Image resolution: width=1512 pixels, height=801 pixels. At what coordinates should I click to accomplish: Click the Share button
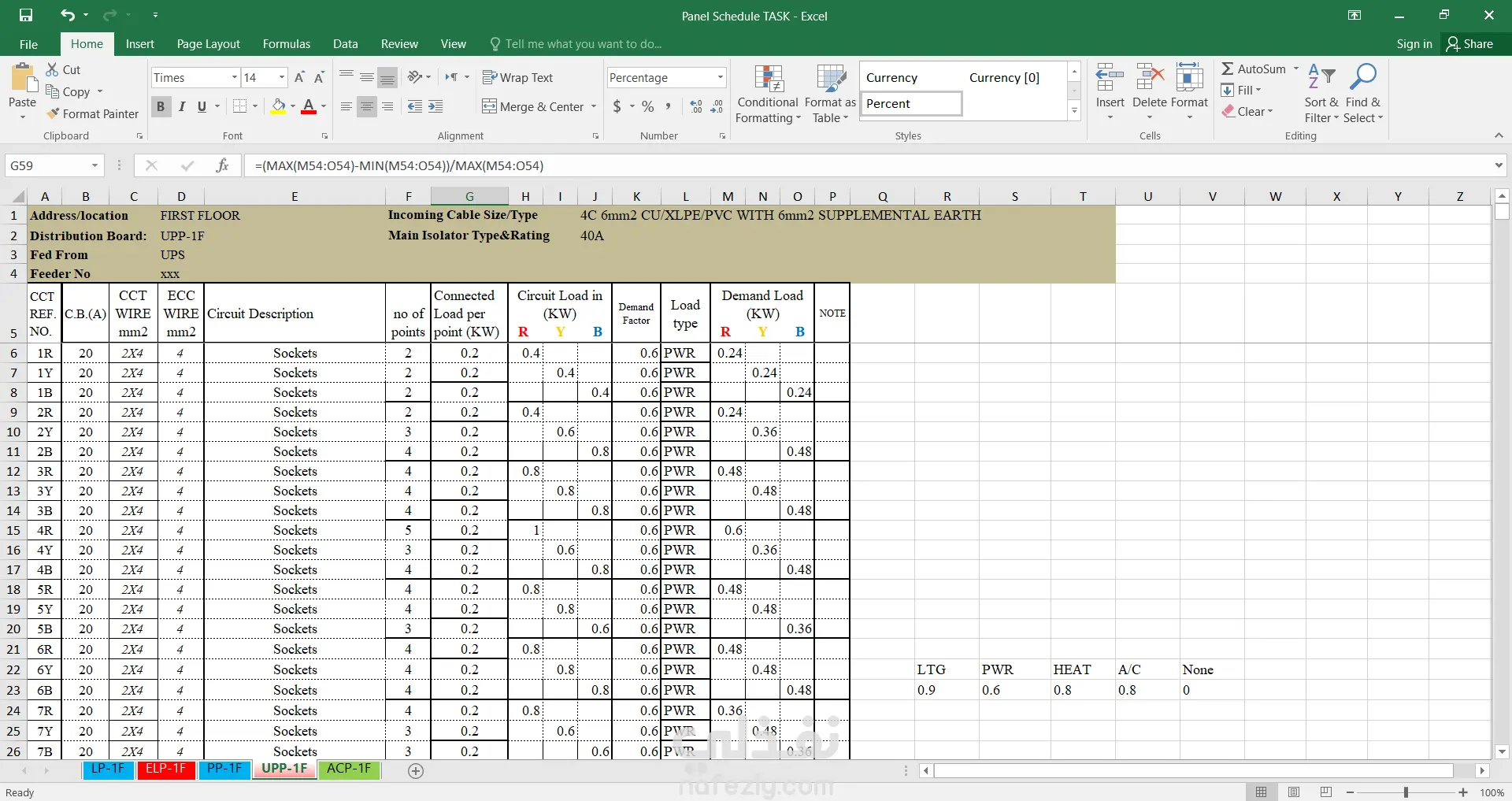(1469, 44)
